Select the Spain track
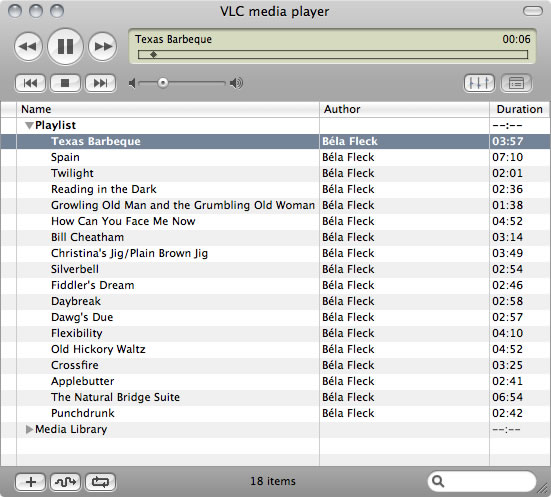This screenshot has width=551, height=497. pos(65,157)
